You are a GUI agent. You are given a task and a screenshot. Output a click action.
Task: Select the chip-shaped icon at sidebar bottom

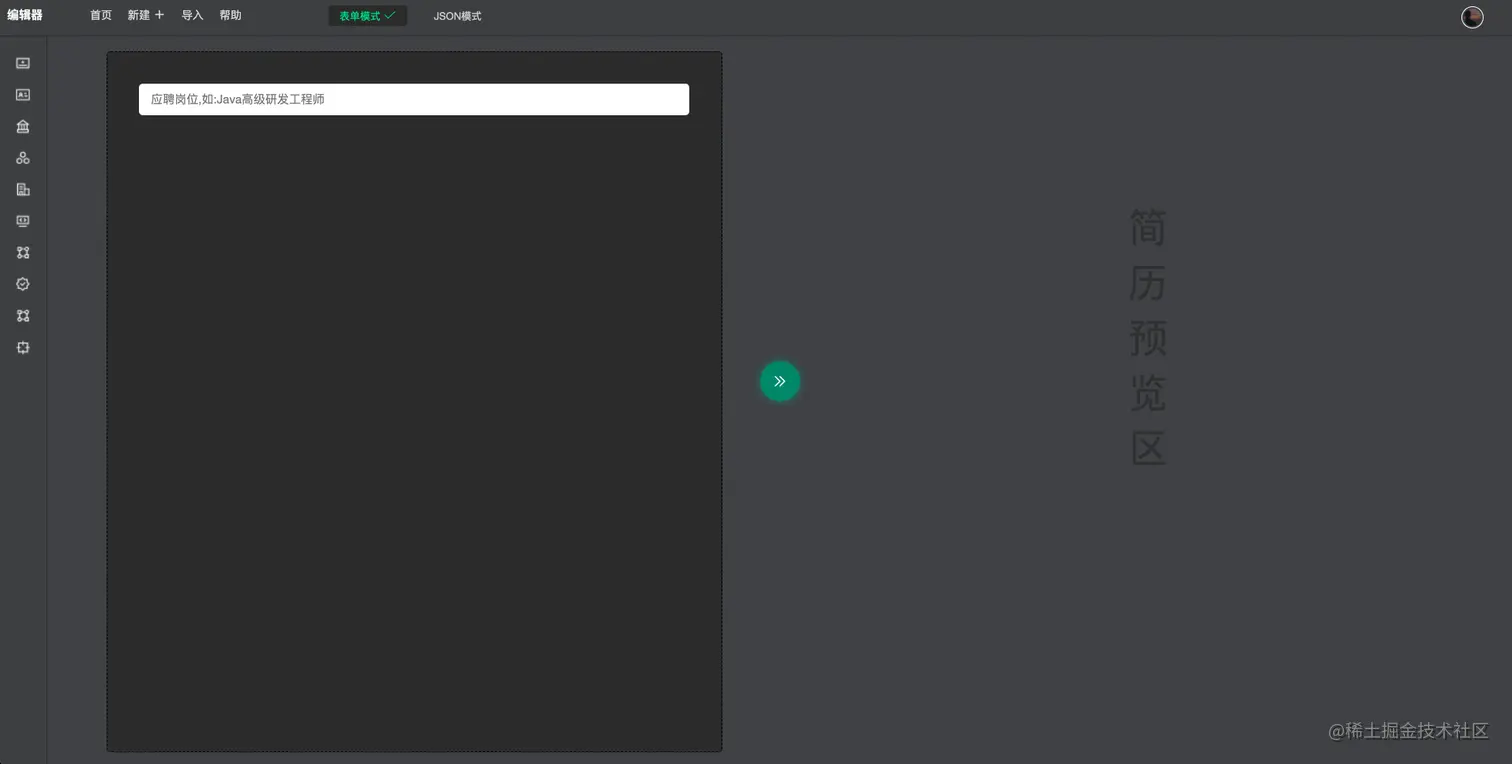tap(23, 347)
